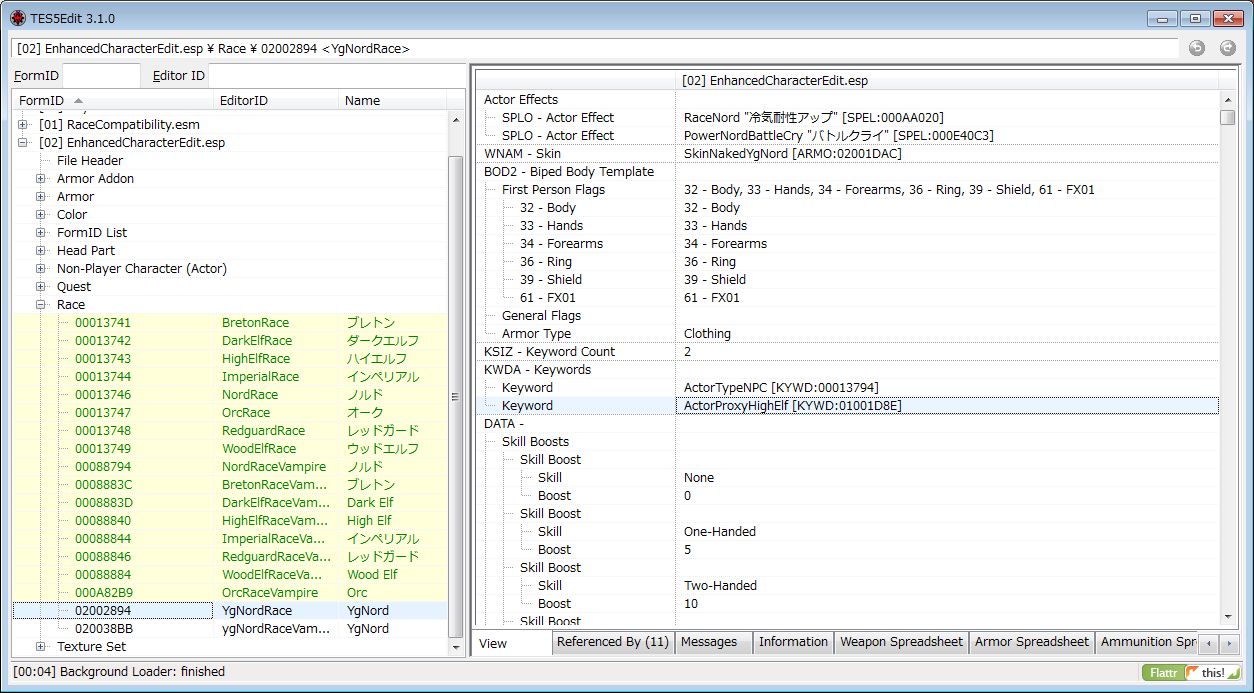Expand the Texture Set group

[x=41, y=647]
